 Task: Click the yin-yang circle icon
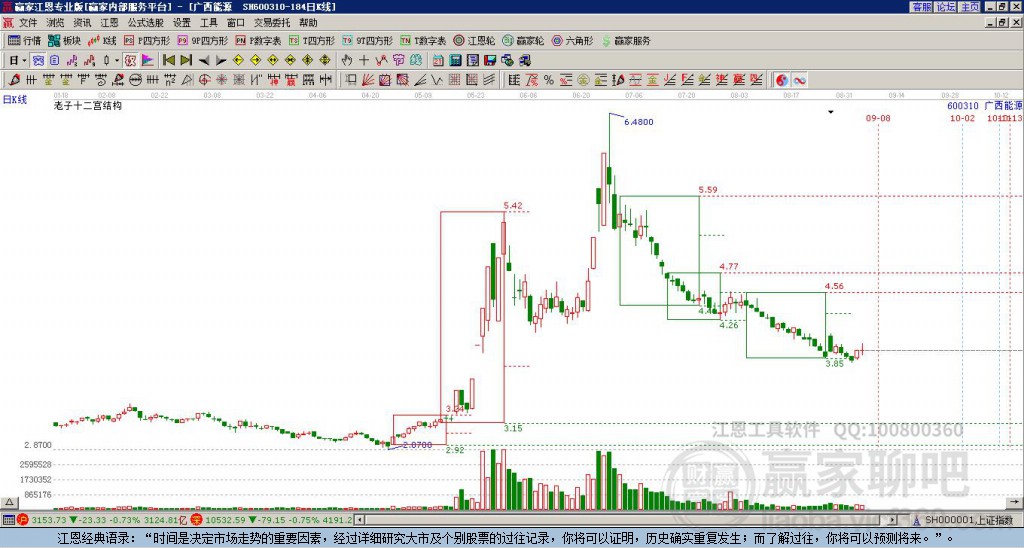pyautogui.click(x=782, y=80)
